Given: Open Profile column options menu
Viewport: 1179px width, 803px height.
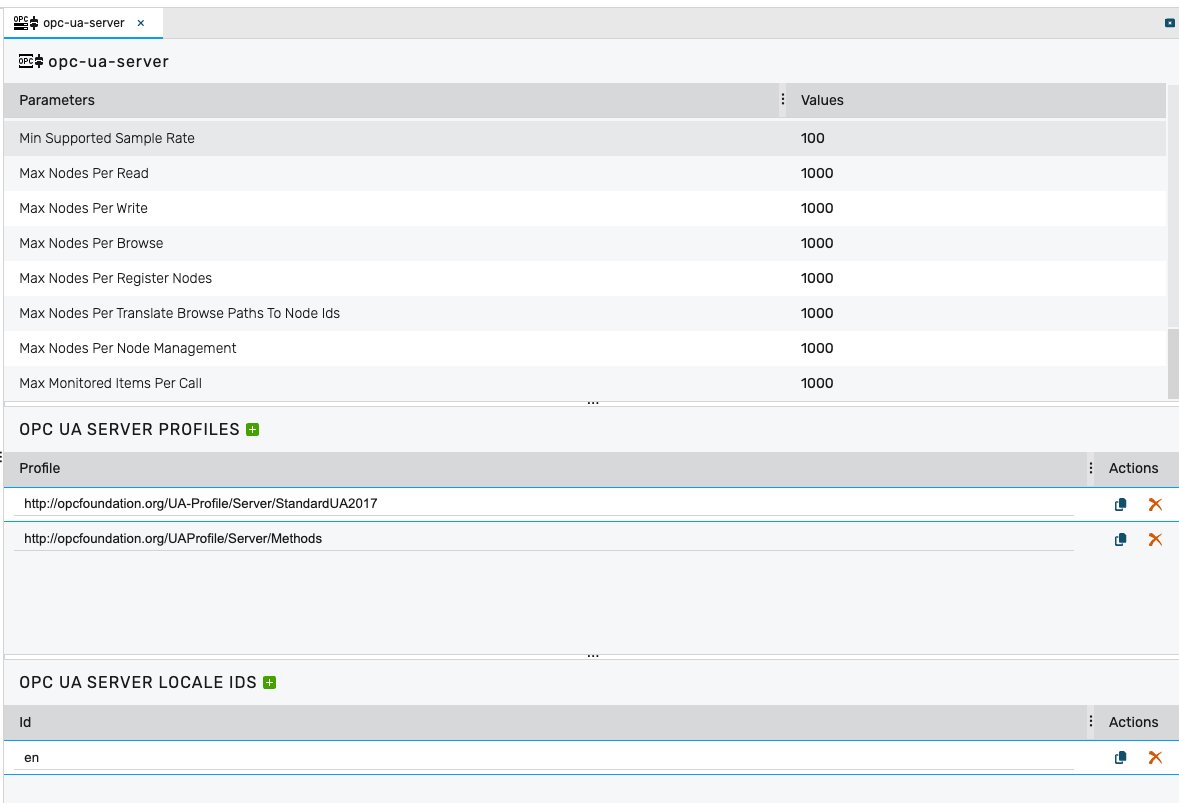Looking at the screenshot, I should click(1090, 468).
